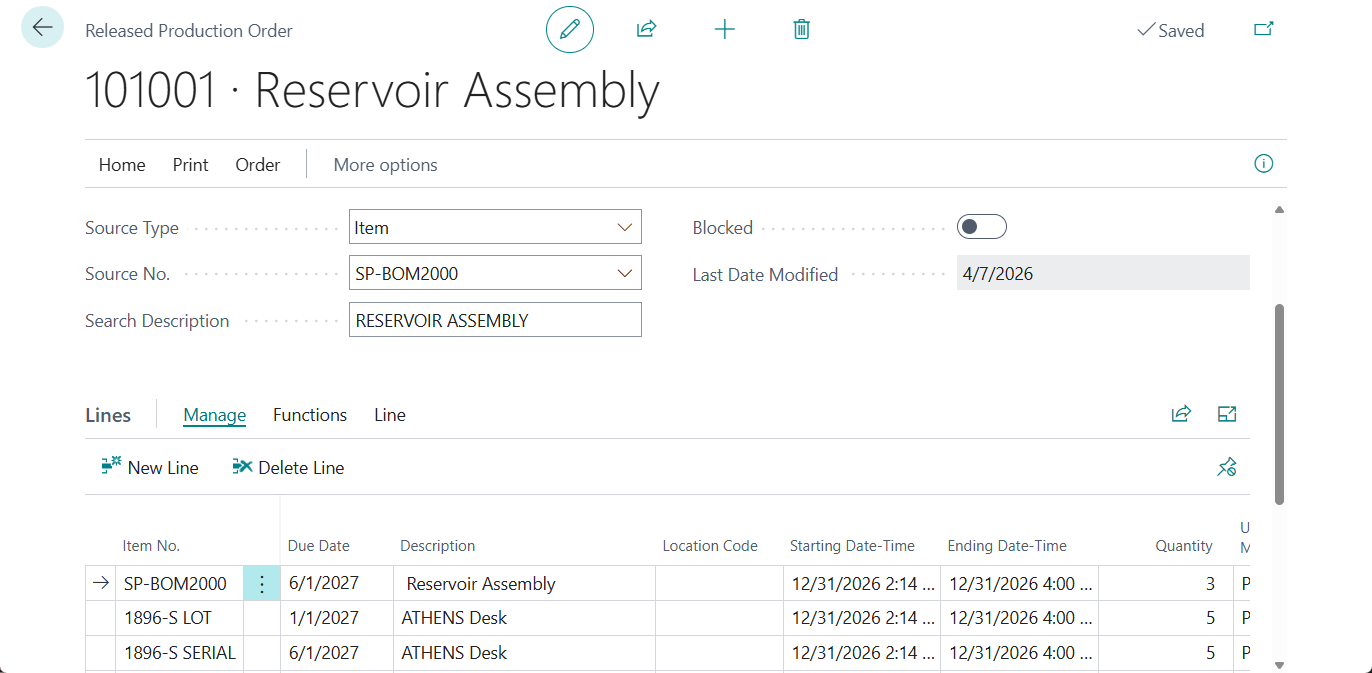Click the Search Description input field
This screenshot has width=1372, height=673.
coord(494,319)
